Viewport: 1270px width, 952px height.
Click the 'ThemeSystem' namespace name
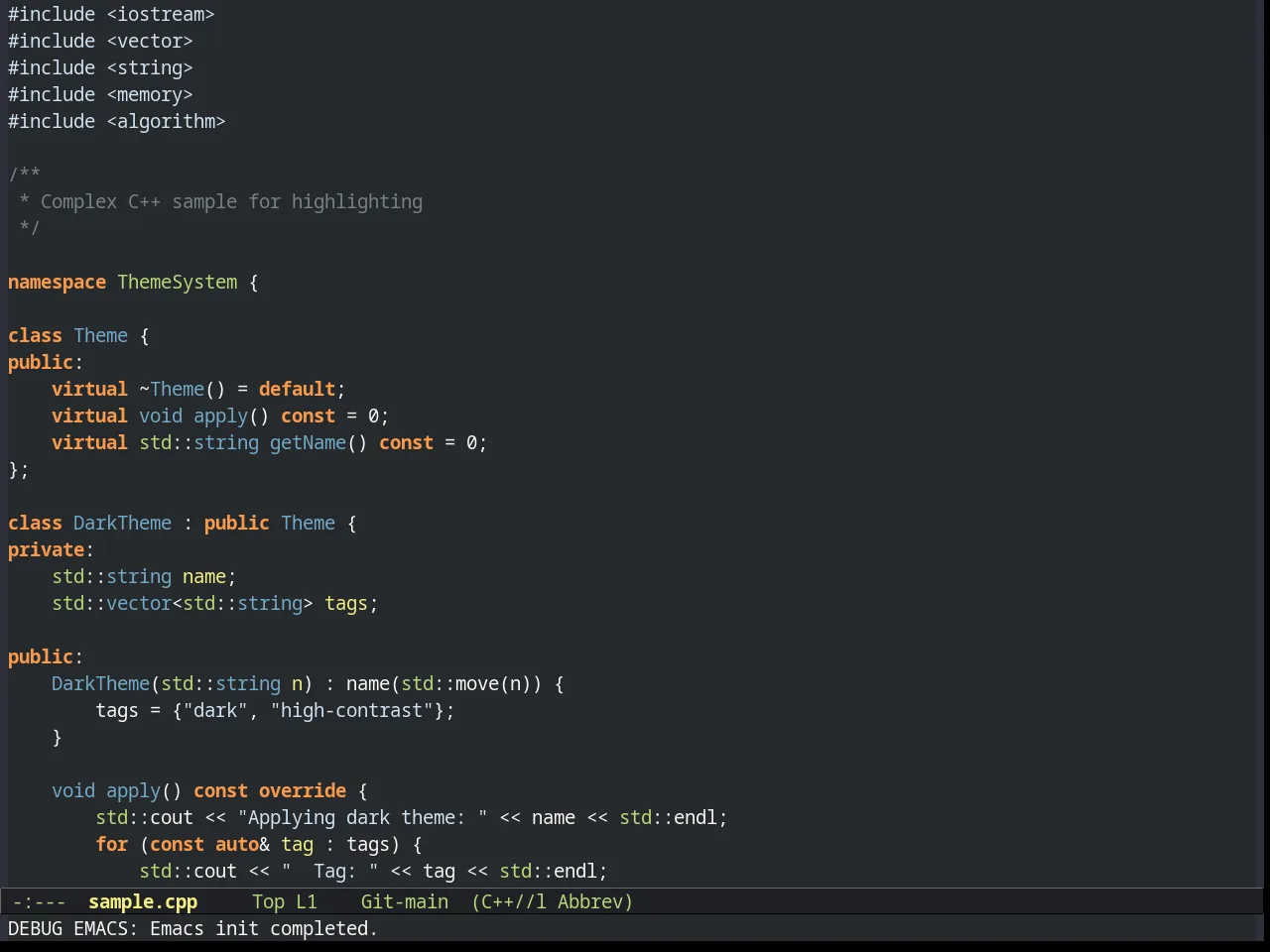(178, 283)
